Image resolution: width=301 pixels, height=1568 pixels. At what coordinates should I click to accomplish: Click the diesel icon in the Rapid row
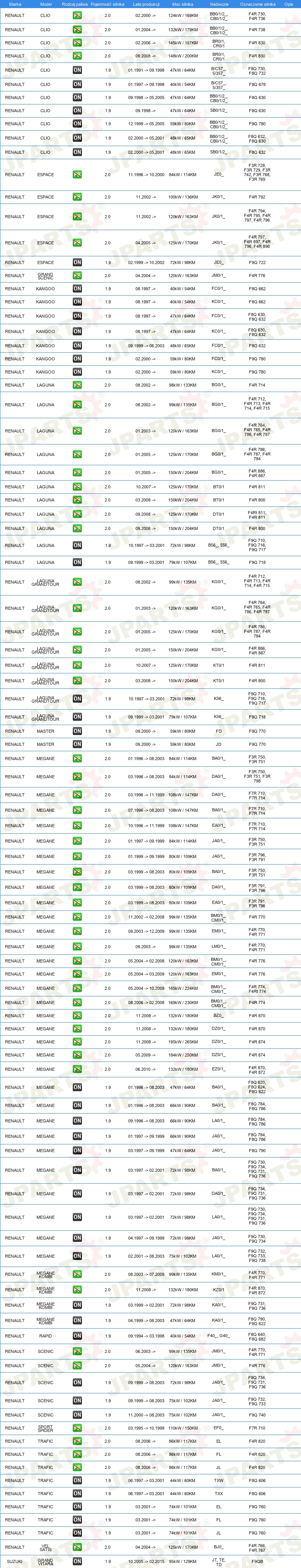[x=77, y=1336]
